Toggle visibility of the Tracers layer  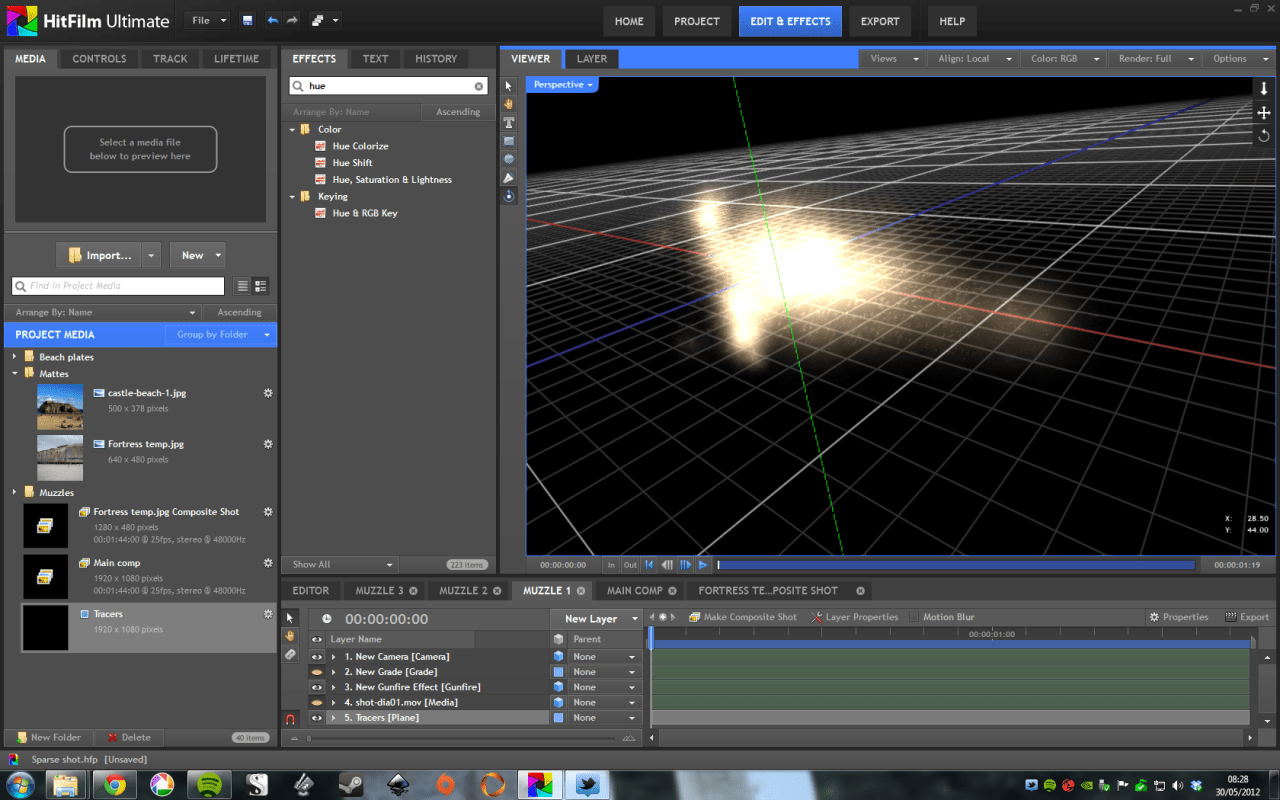click(x=316, y=717)
